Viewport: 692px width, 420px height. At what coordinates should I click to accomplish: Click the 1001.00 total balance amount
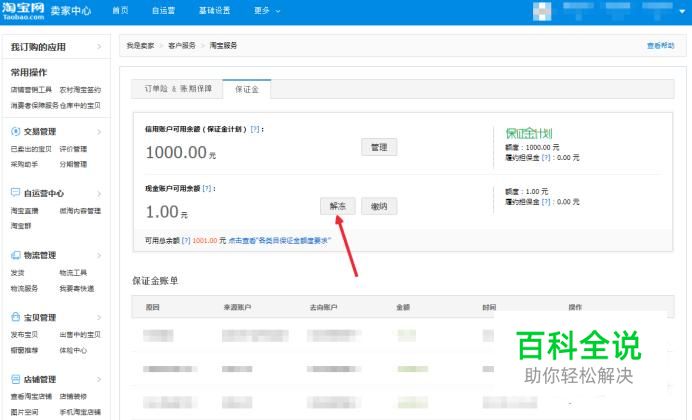[x=205, y=240]
